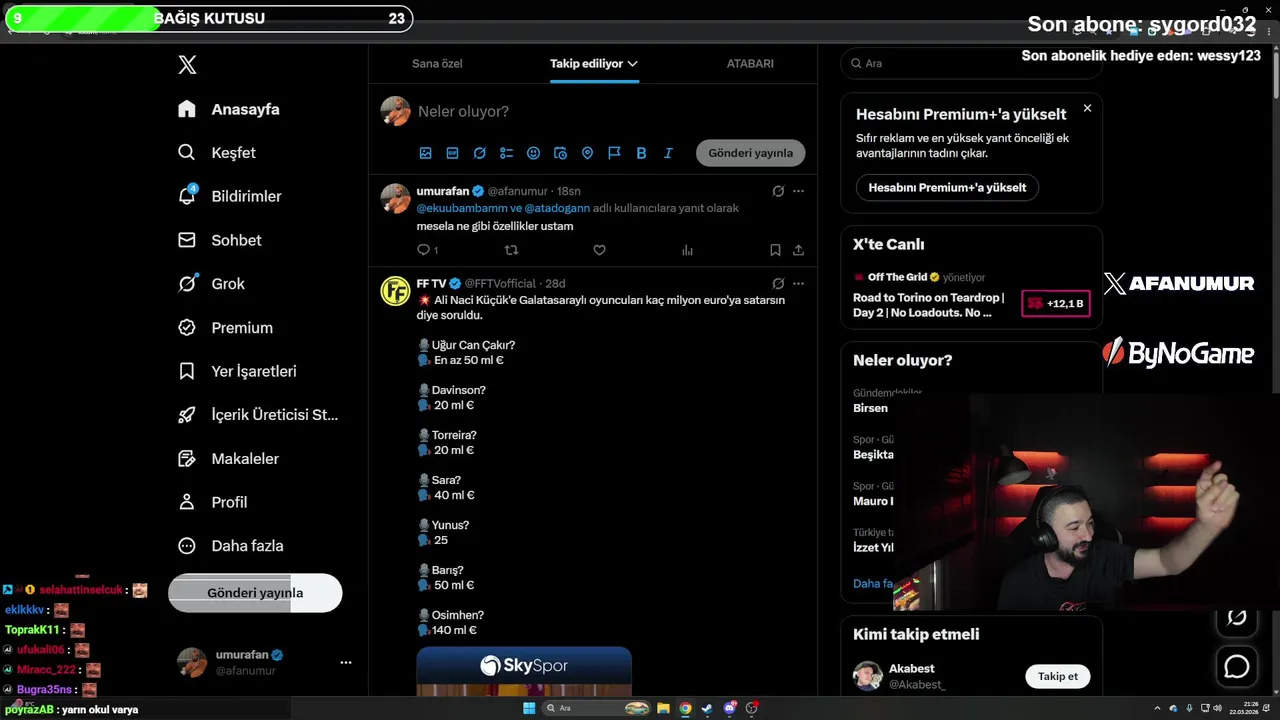The height and width of the screenshot is (720, 1280).
Task: Expand the Takip ediliyor dropdown arrow
Action: (632, 63)
